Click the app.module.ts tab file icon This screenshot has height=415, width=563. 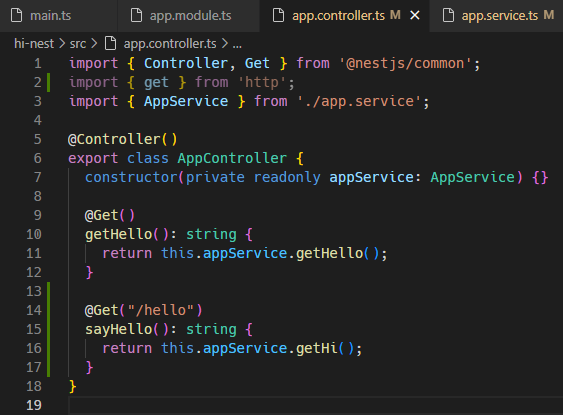coord(136,15)
